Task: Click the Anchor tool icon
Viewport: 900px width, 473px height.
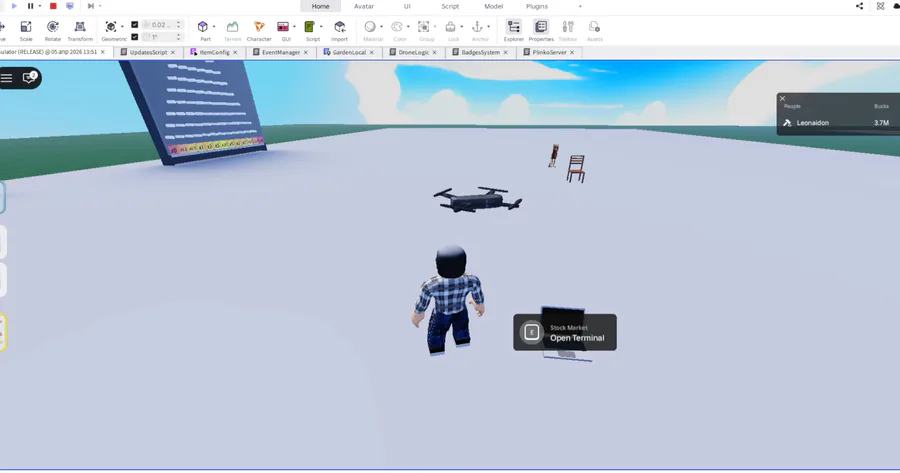Action: [477, 26]
